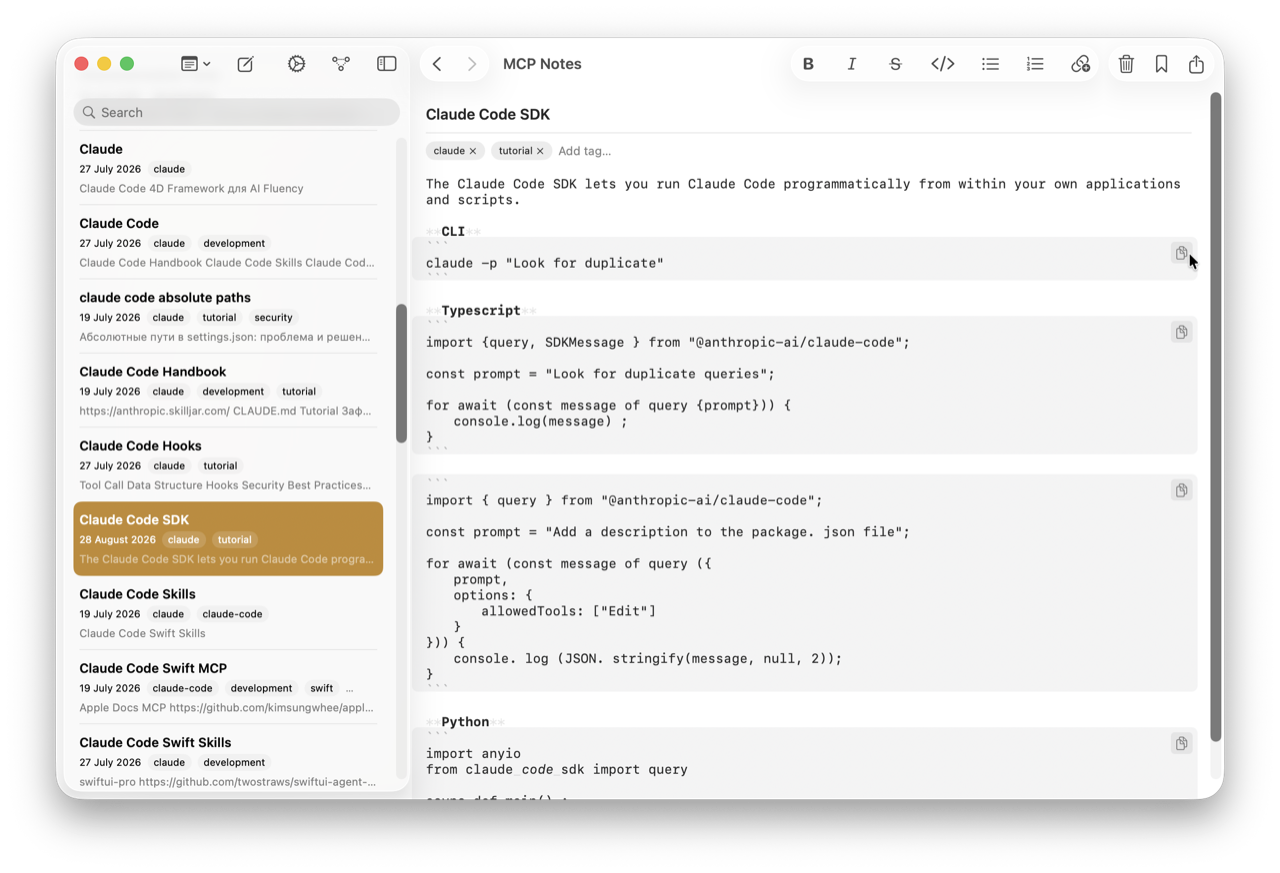Click the note editor vertical scrollbar
1280x873 pixels.
(x=1216, y=416)
